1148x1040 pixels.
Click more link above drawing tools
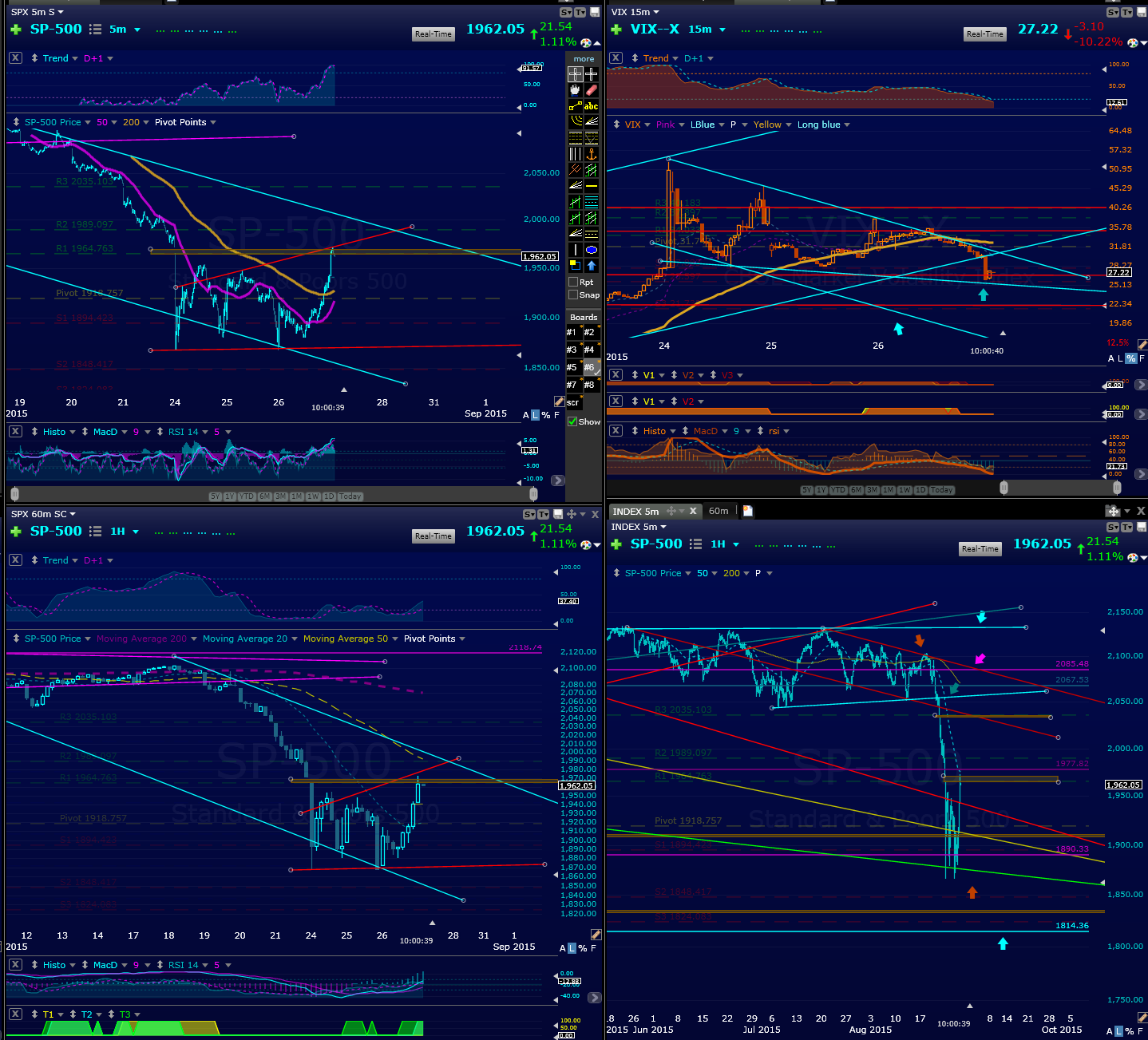pyautogui.click(x=584, y=58)
